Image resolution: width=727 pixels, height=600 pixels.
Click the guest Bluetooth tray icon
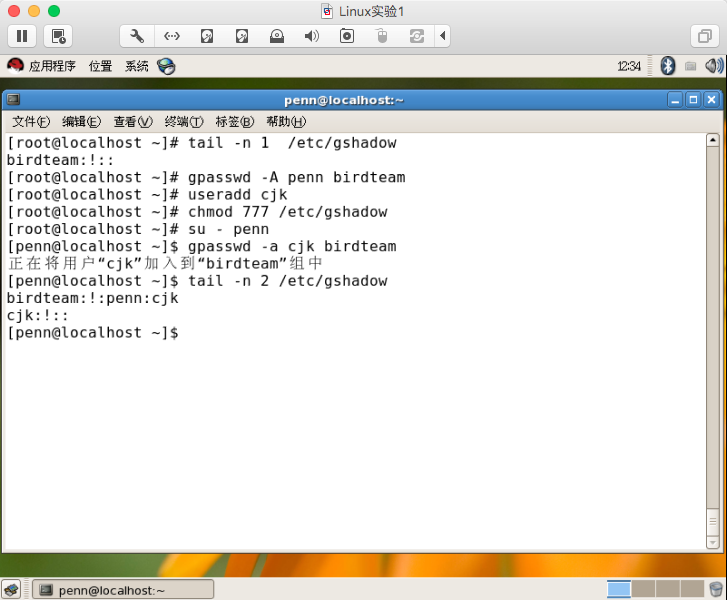(667, 66)
